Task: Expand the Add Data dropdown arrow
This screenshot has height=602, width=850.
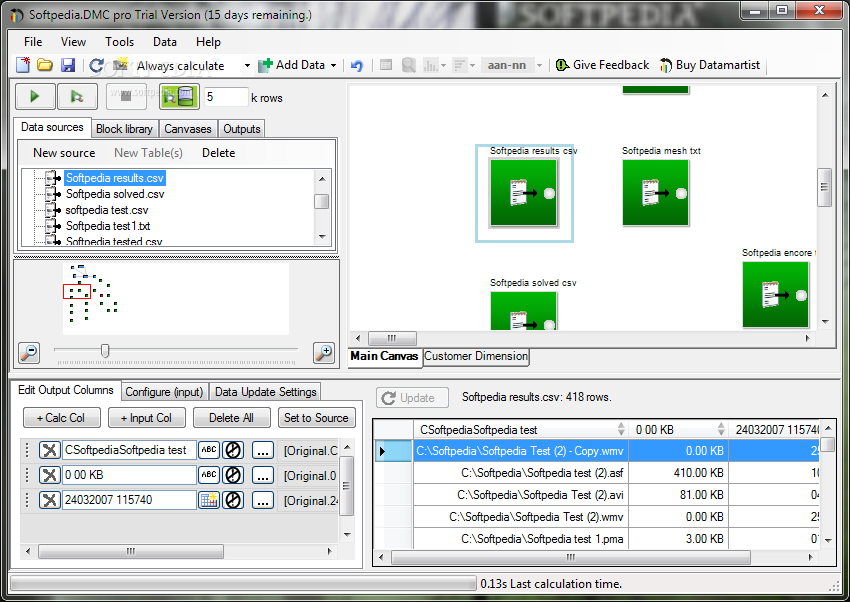Action: [333, 66]
